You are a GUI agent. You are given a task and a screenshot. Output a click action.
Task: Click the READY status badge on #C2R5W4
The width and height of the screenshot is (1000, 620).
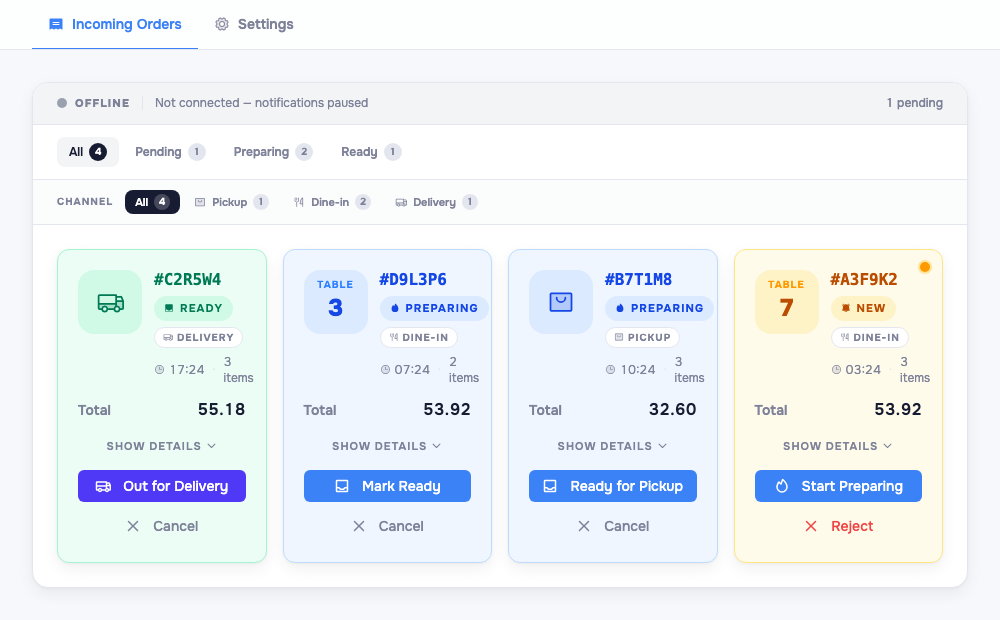pos(193,308)
